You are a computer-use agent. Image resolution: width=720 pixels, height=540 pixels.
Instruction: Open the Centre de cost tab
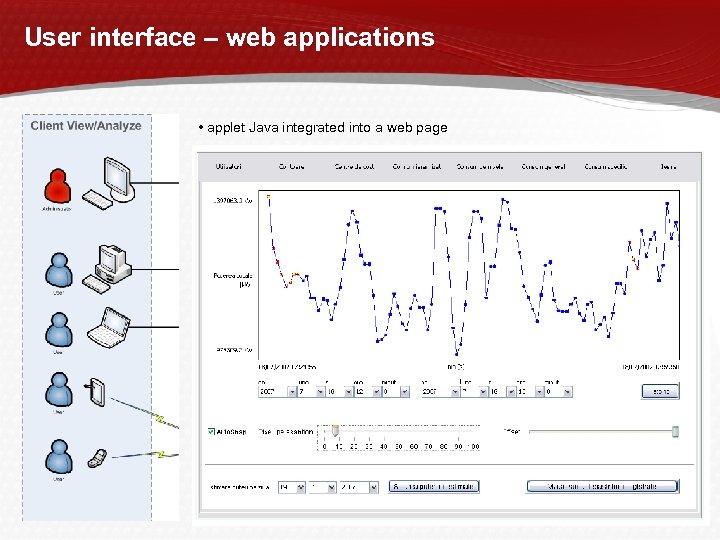354,167
